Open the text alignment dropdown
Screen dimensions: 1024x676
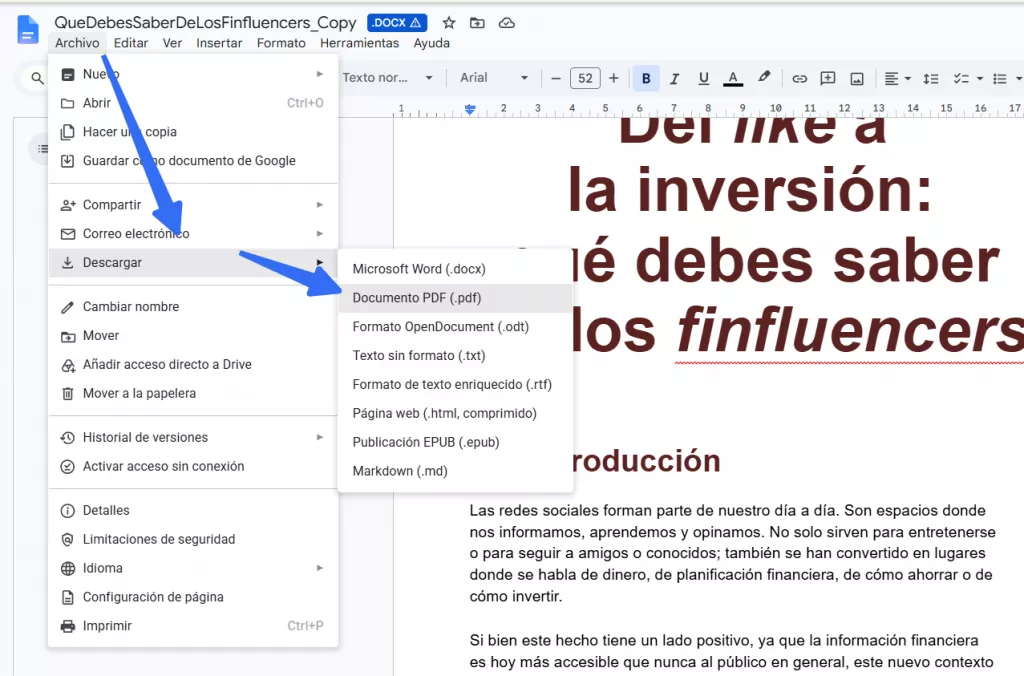tap(897, 78)
